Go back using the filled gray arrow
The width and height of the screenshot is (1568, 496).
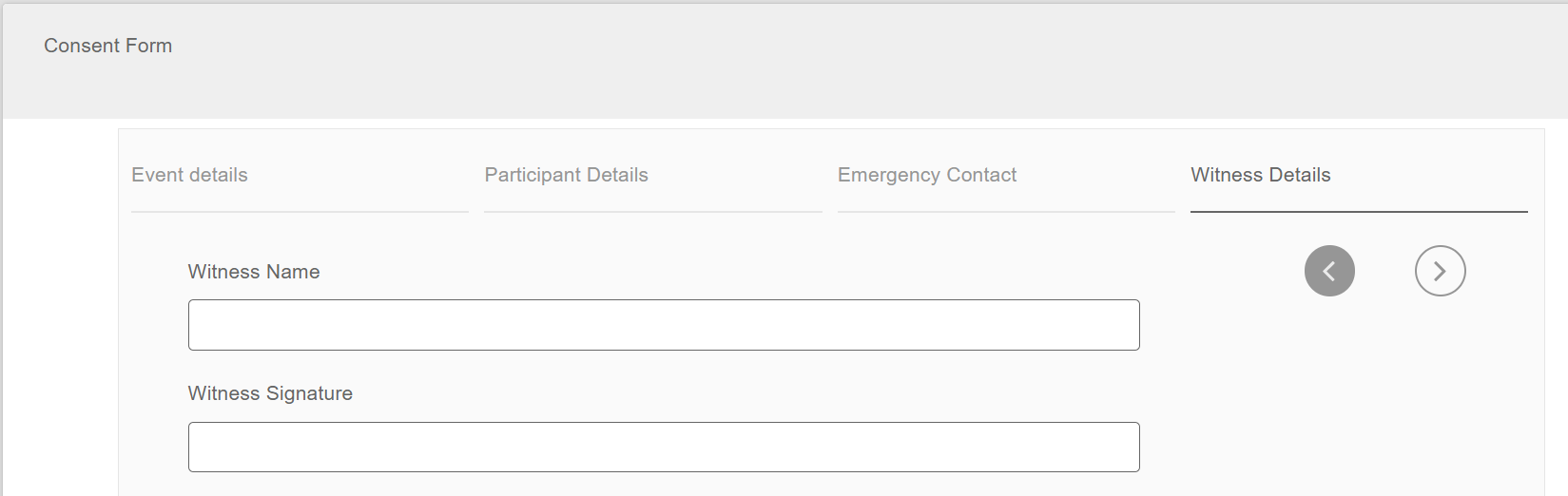pyautogui.click(x=1329, y=271)
